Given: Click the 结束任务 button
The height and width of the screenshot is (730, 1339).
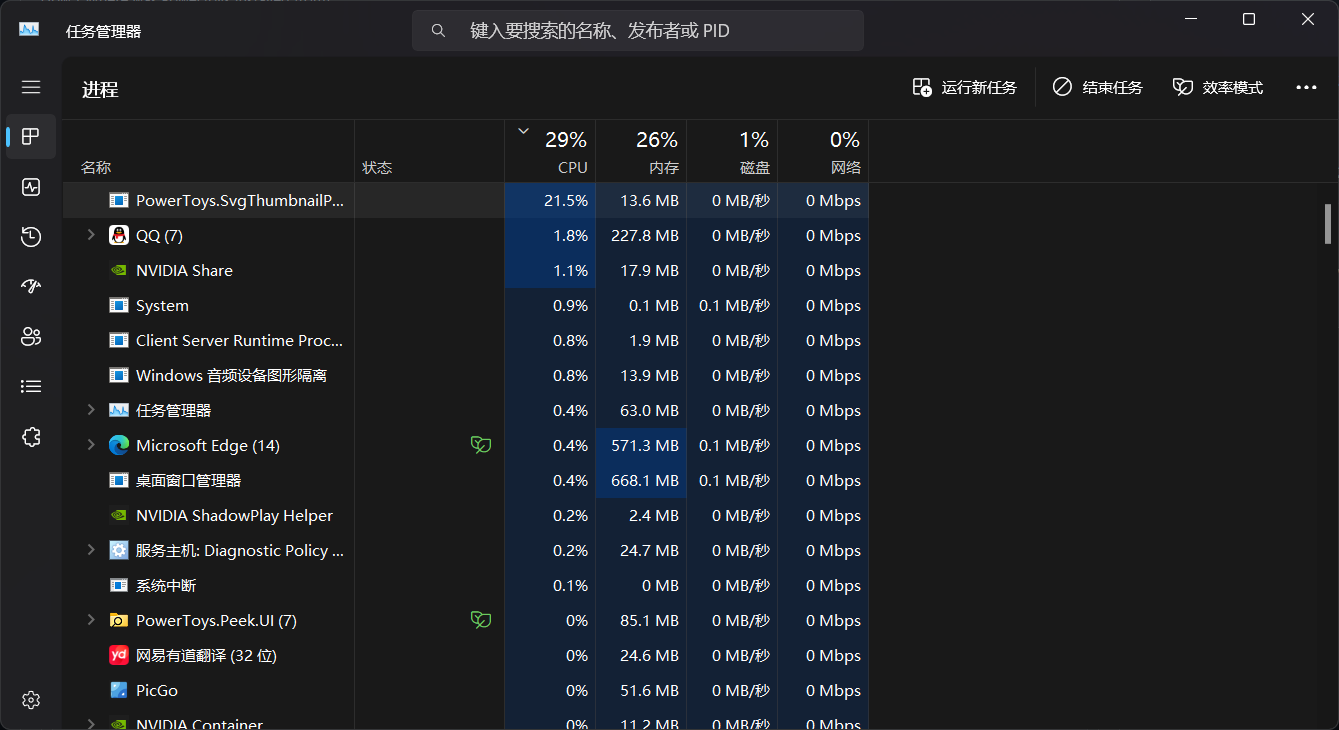Looking at the screenshot, I should (x=1097, y=87).
